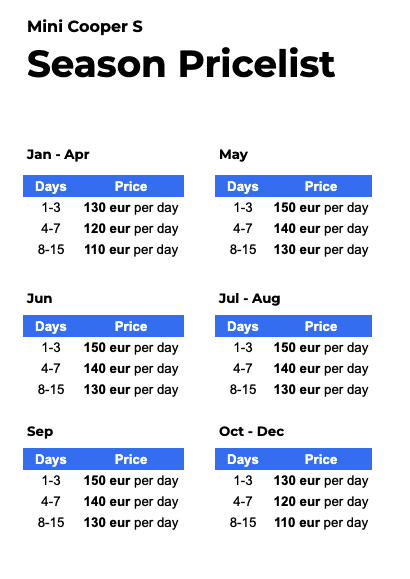Click Days header in Oct - Dec table
Screen dimensions: 410x579
tap(243, 460)
